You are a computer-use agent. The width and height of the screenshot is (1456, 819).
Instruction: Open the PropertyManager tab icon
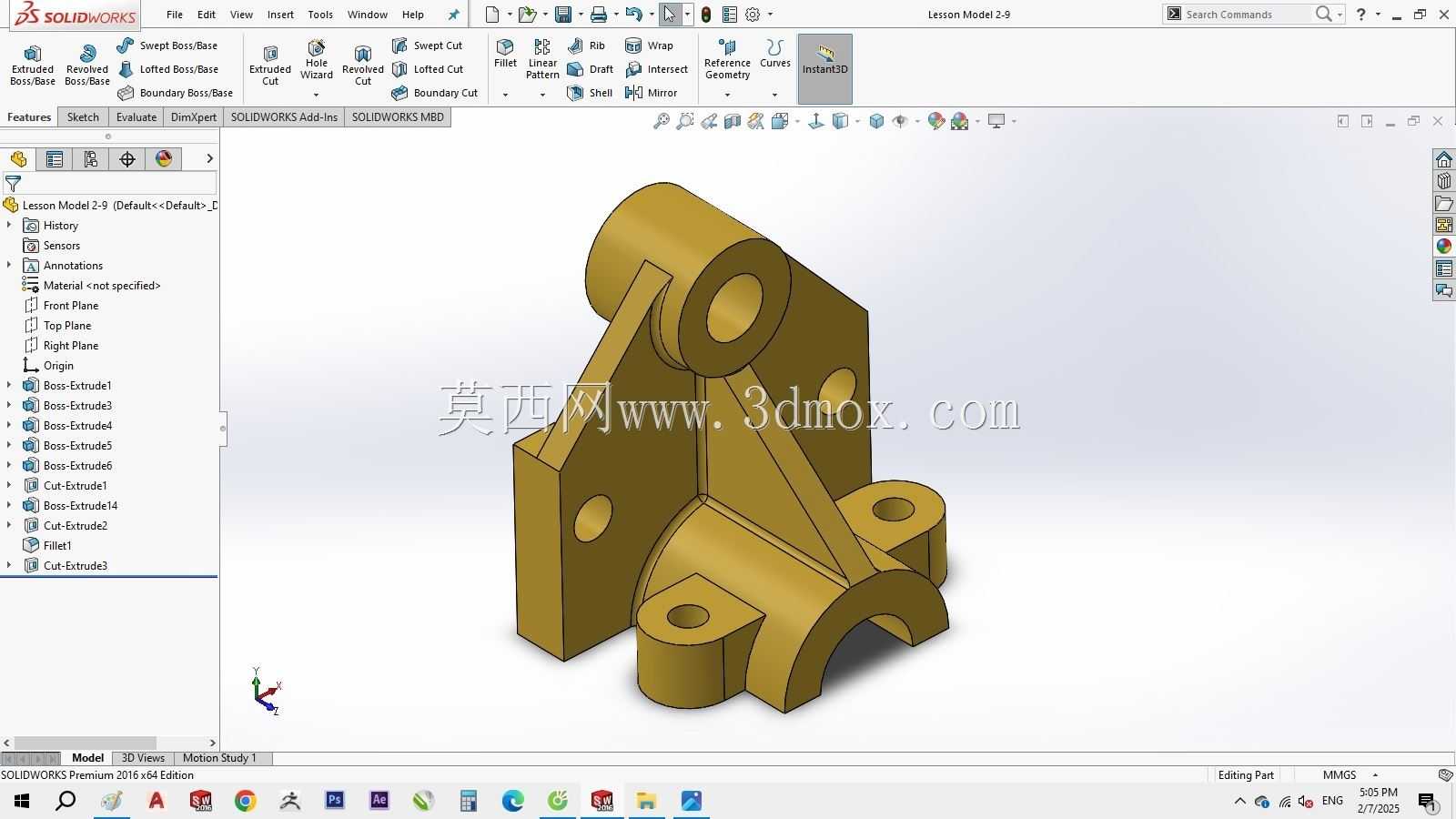coord(55,159)
